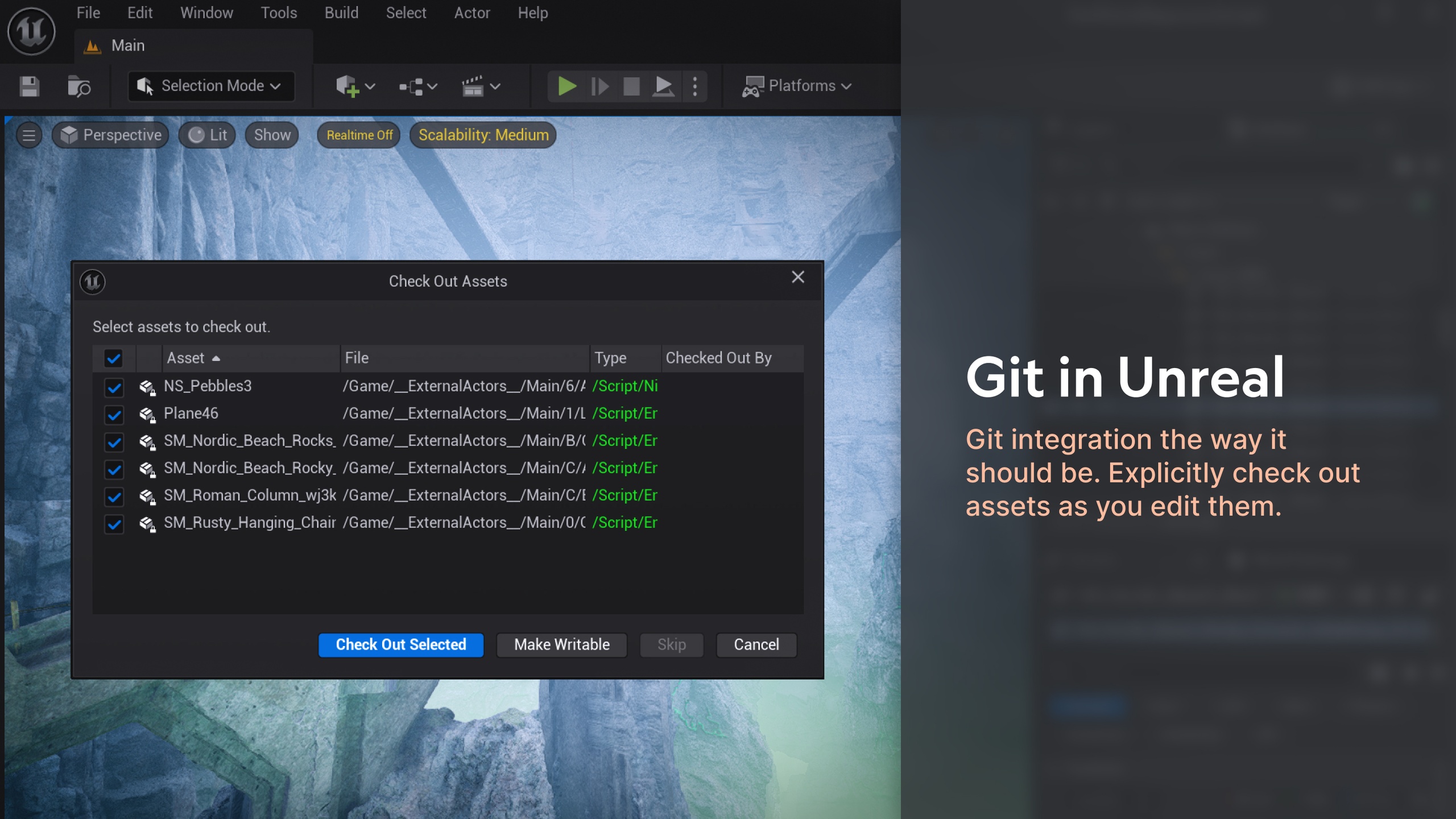The width and height of the screenshot is (1456, 819).
Task: Click the Scalability: Medium warning button
Action: coord(483,135)
